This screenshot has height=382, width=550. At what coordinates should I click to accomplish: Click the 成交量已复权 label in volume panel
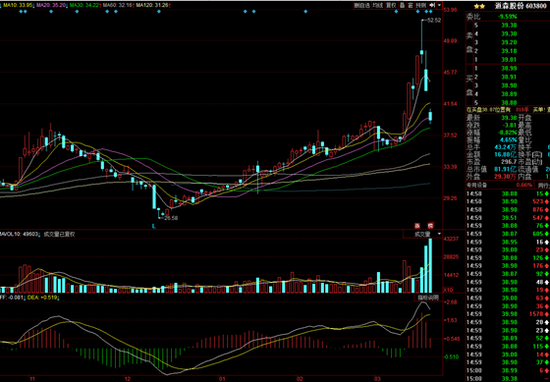pyautogui.click(x=60, y=234)
